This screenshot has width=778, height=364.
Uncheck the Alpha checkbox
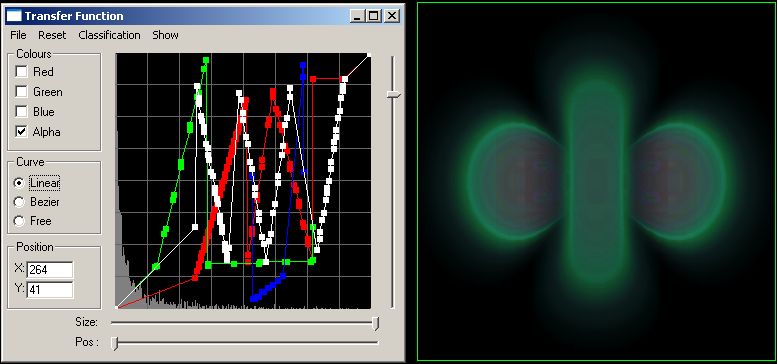[21, 131]
